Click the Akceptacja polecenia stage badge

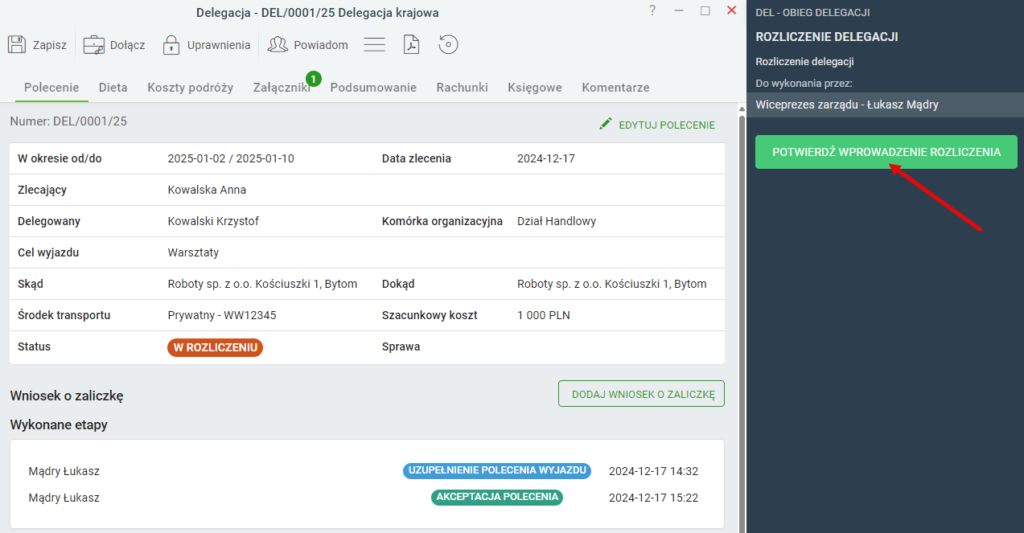(497, 497)
